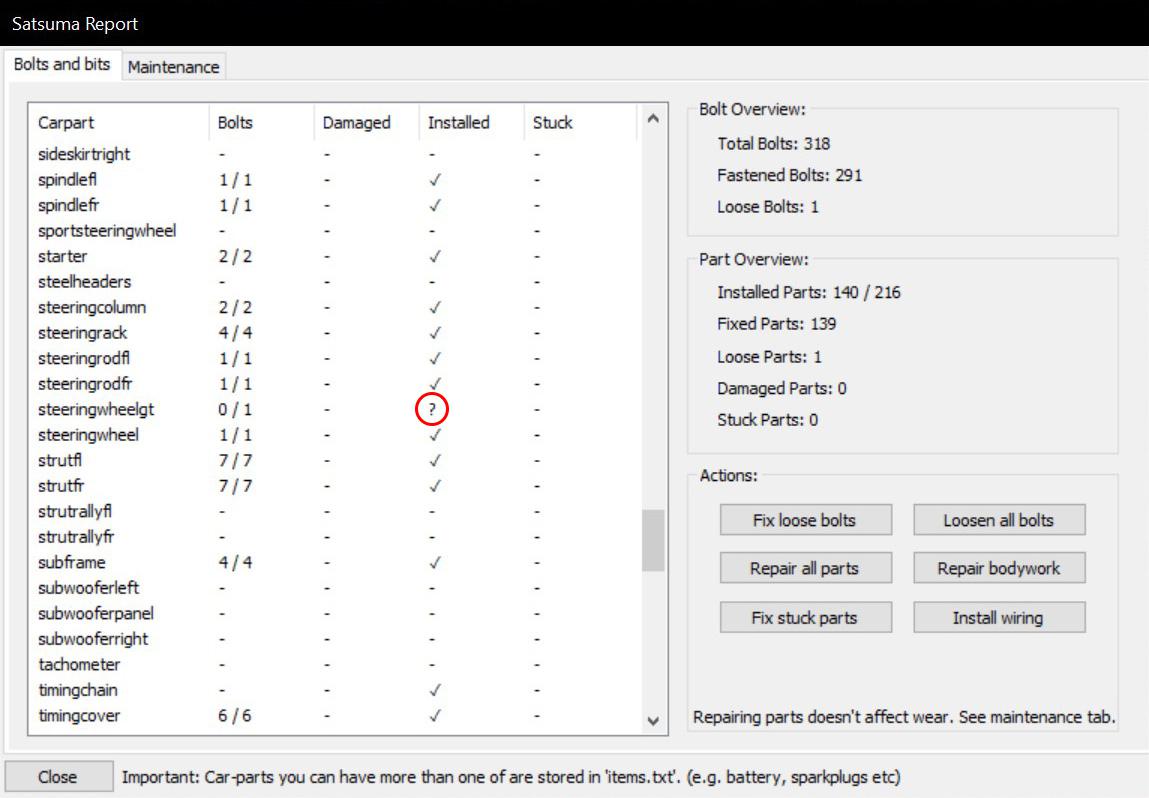Select the steeringwheelgt row
1149x798 pixels.
[x=334, y=409]
